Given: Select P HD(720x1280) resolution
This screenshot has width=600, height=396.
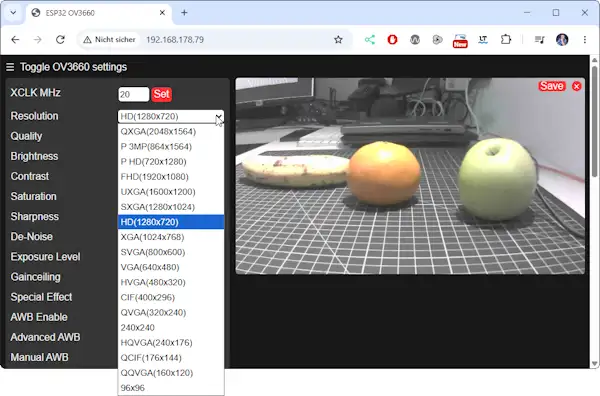Looking at the screenshot, I should click(171, 161).
